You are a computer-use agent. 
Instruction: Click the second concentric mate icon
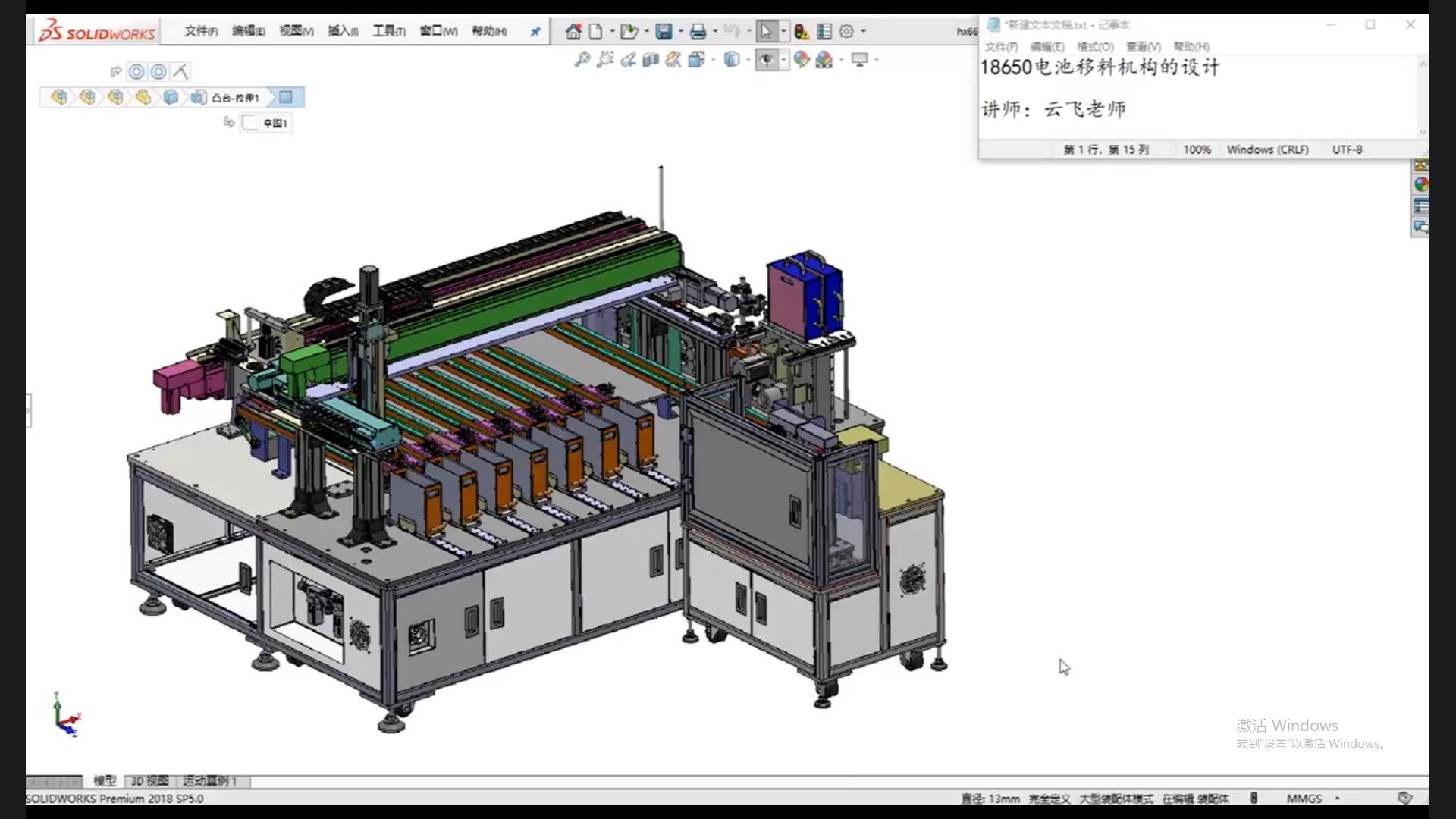(x=158, y=71)
